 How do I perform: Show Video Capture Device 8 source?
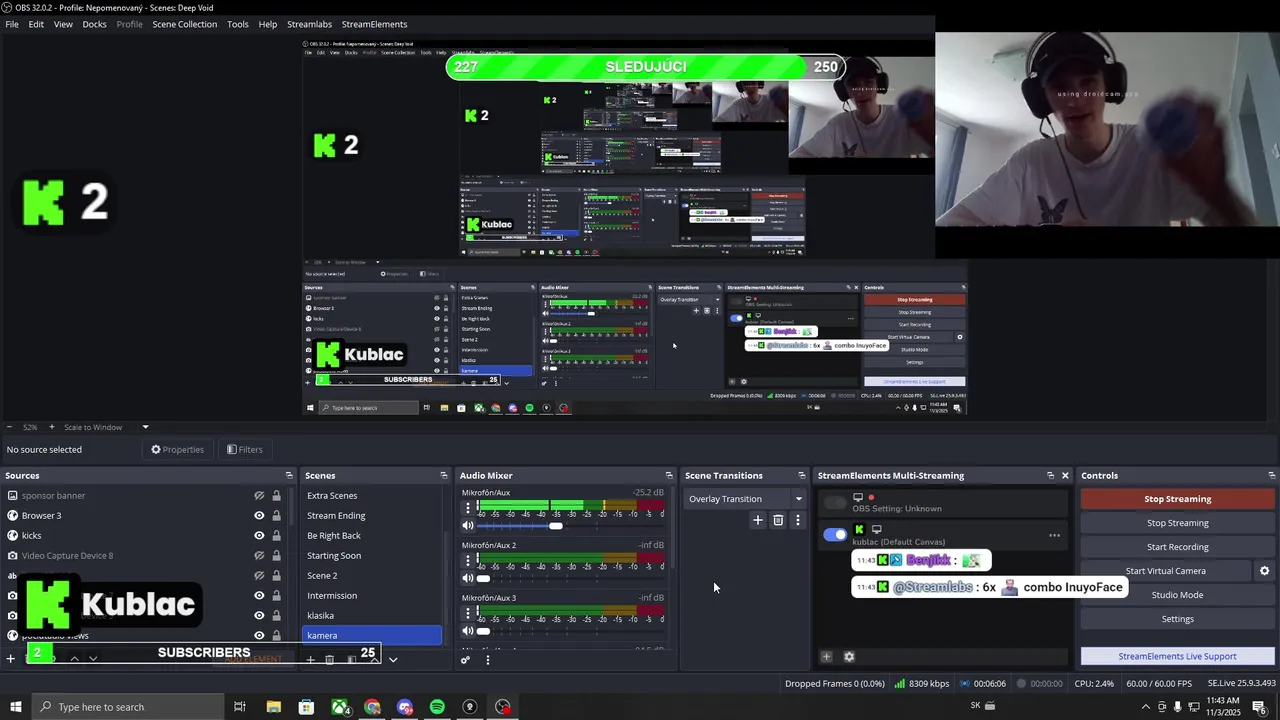[x=259, y=556]
